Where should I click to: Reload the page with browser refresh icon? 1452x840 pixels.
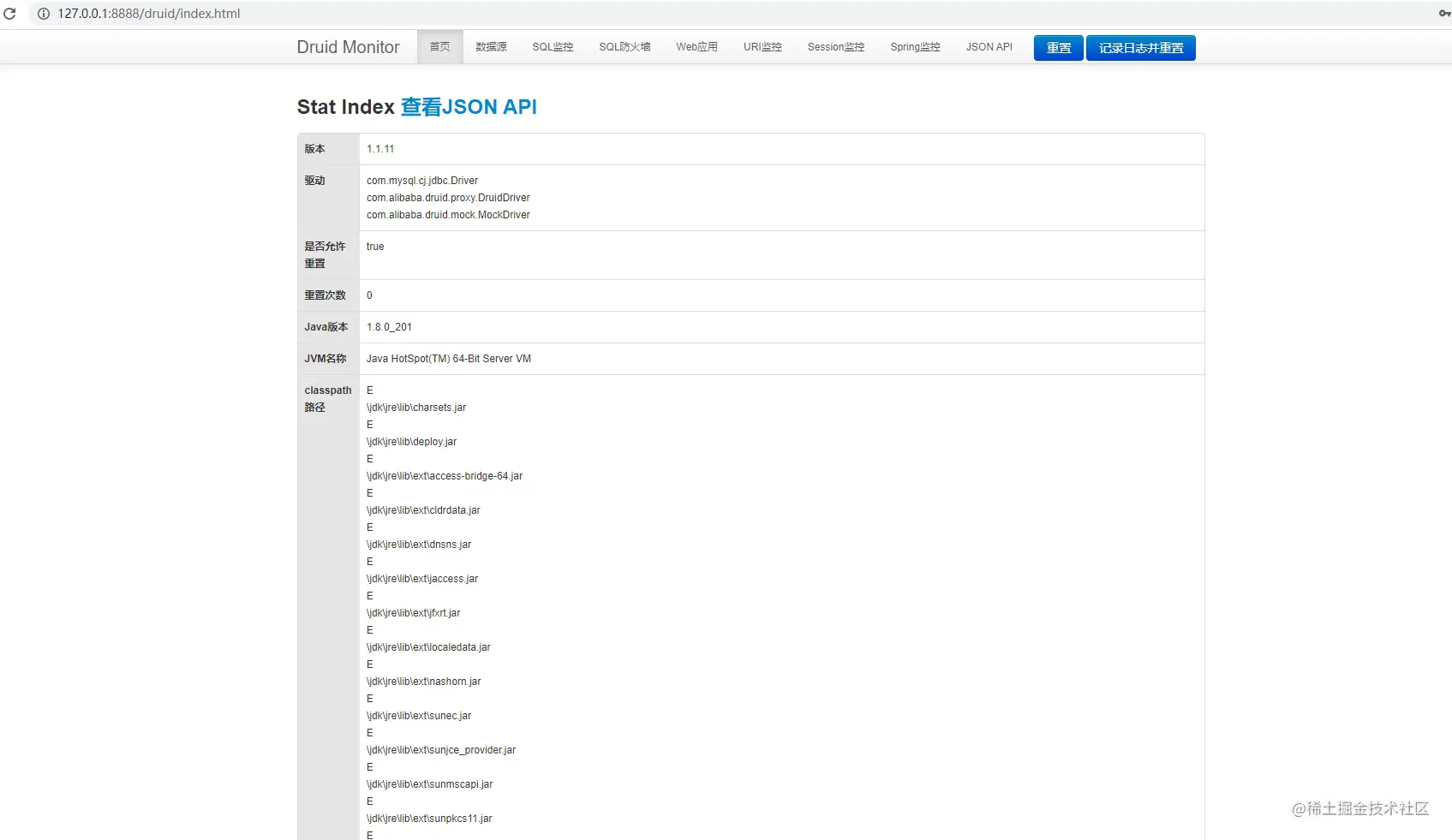pyautogui.click(x=9, y=14)
